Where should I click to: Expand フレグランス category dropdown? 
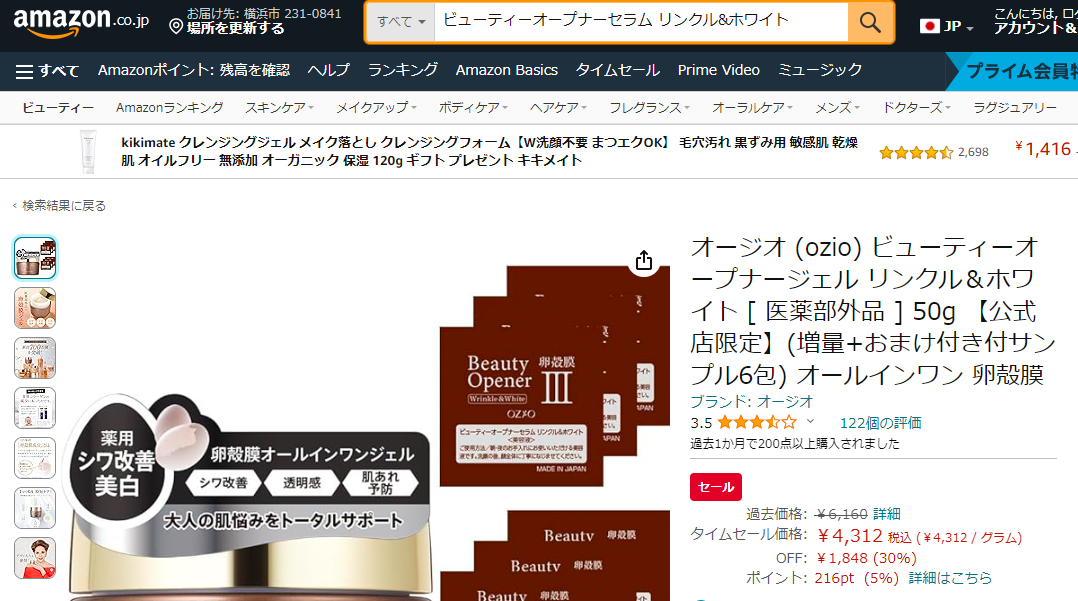649,107
